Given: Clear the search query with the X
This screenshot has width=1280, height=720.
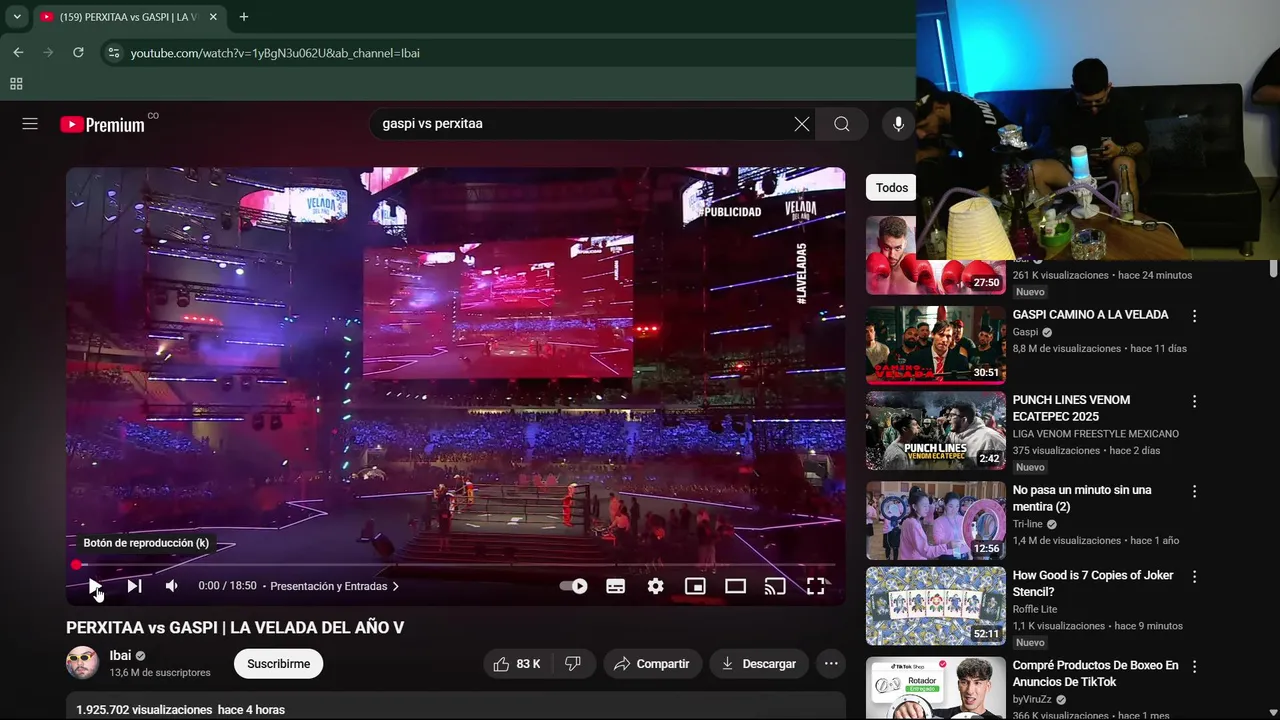Looking at the screenshot, I should click(802, 124).
